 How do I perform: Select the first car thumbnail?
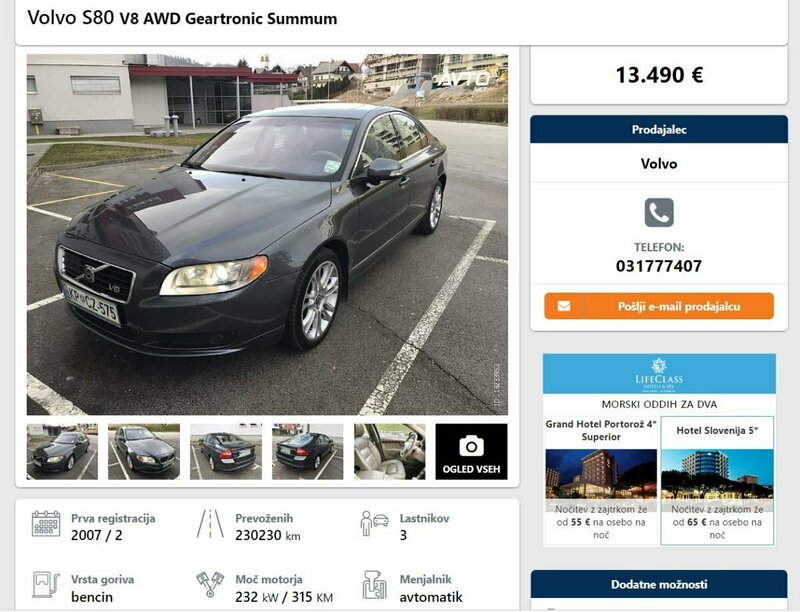[x=62, y=451]
